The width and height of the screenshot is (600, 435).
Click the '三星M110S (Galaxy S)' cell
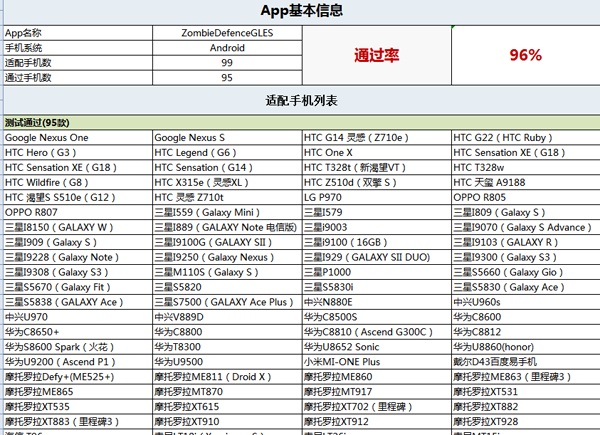pos(227,272)
